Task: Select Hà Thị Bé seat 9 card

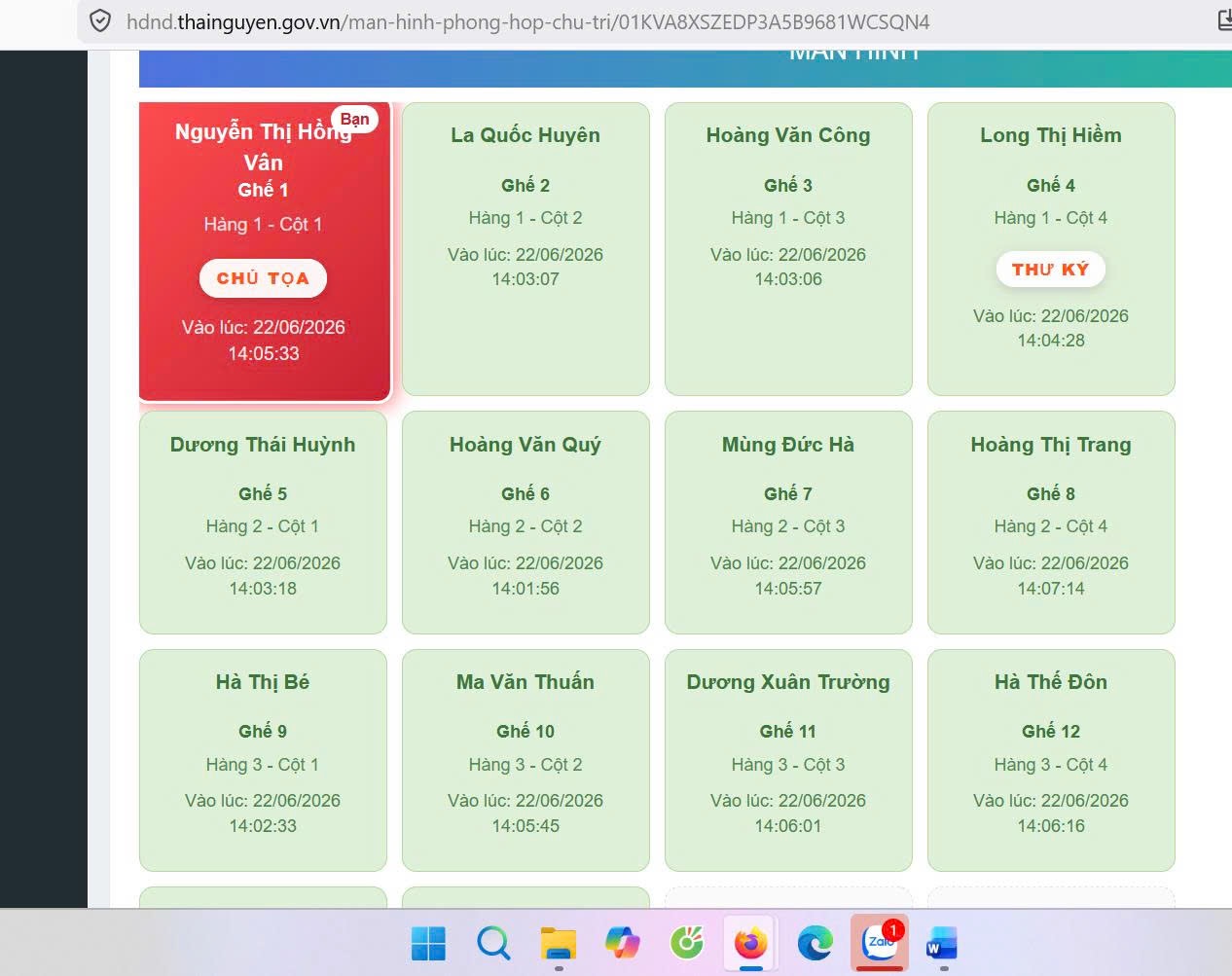Action: pos(263,760)
